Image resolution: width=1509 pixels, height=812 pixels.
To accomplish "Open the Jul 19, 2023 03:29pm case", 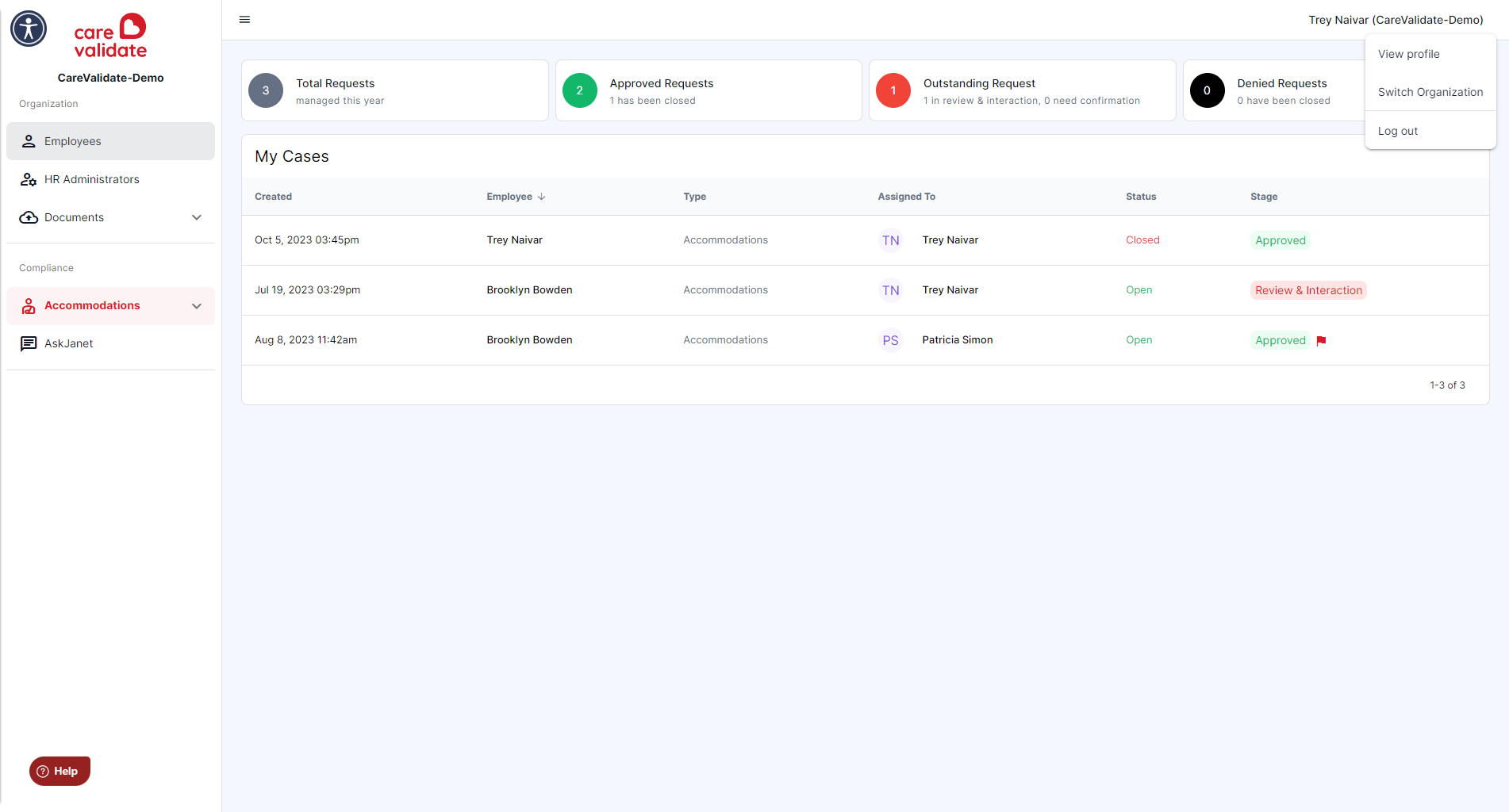I will pyautogui.click(x=865, y=290).
